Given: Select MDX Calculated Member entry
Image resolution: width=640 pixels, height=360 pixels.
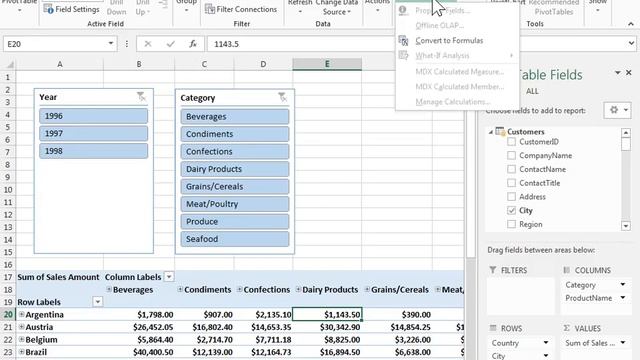Looking at the screenshot, I should tap(460, 87).
